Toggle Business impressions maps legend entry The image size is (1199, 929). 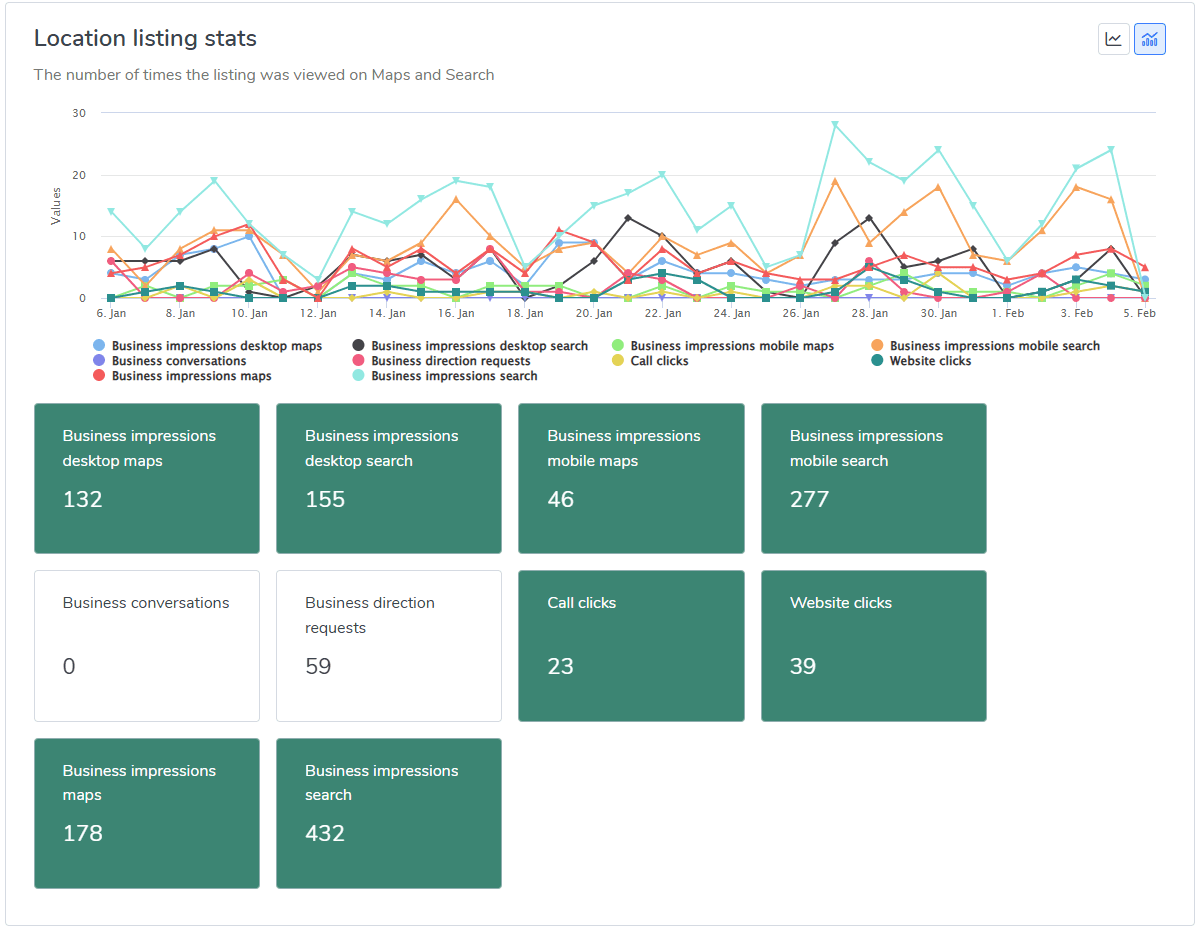click(182, 375)
